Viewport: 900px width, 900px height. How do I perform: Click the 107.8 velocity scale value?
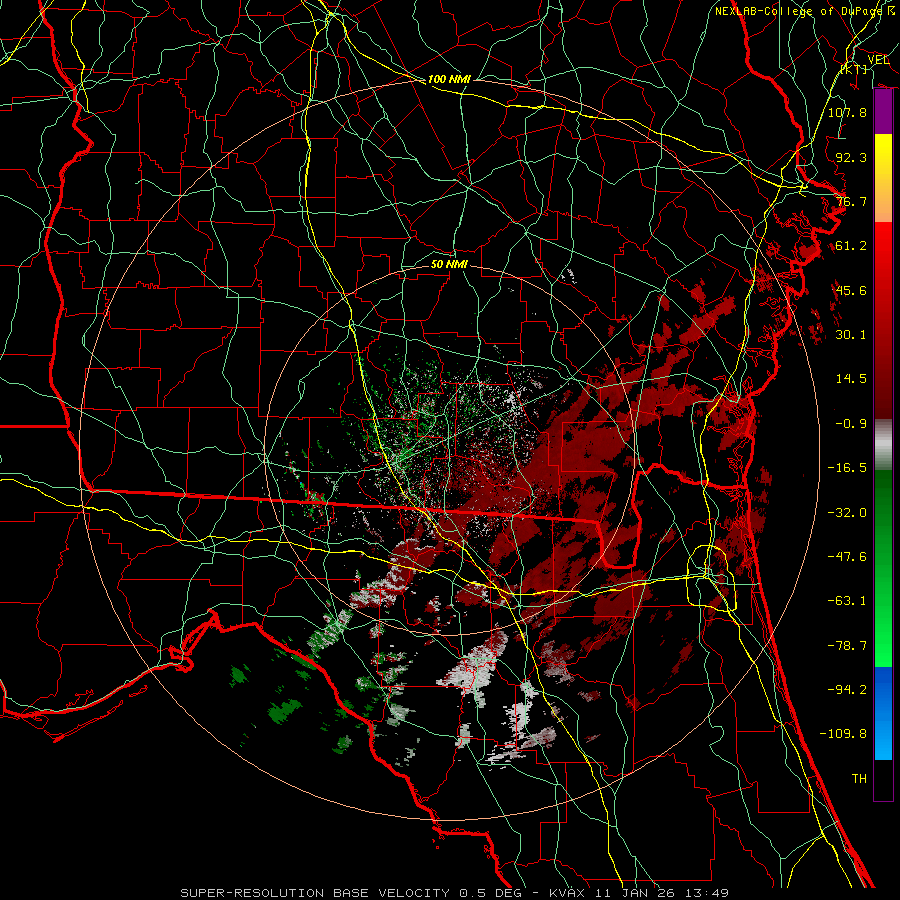click(x=847, y=112)
